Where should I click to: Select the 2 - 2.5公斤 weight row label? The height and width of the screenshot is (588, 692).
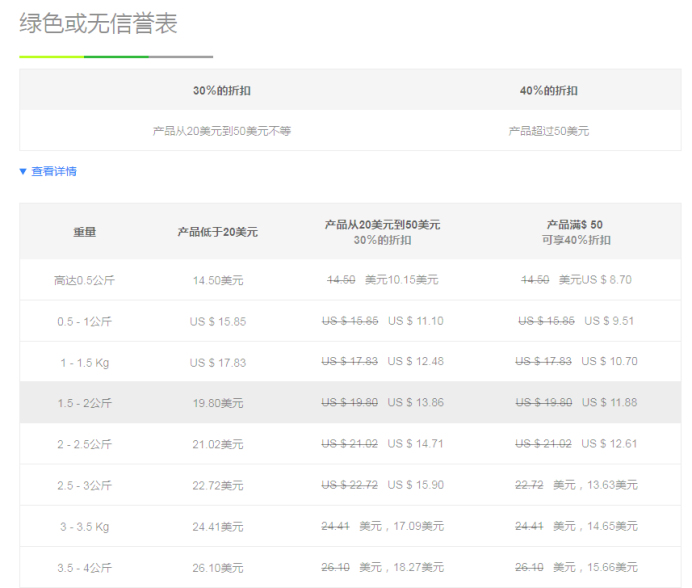click(x=84, y=444)
